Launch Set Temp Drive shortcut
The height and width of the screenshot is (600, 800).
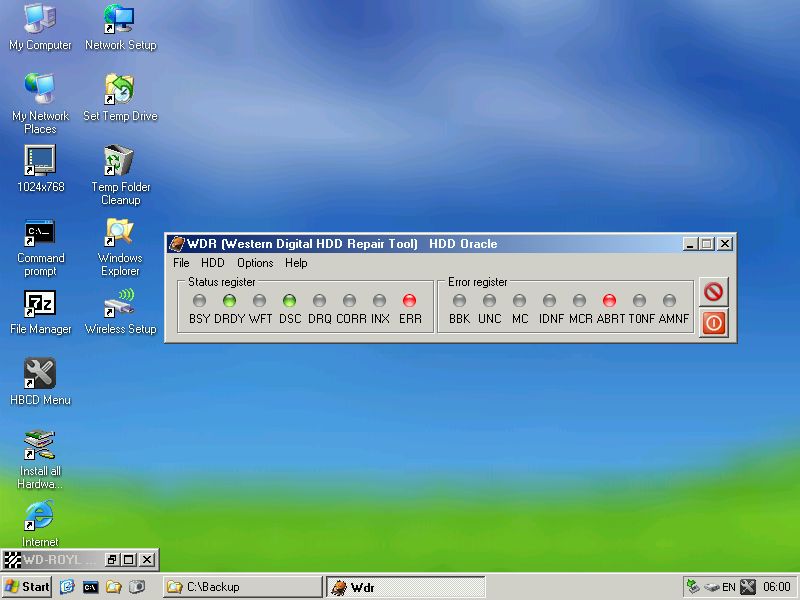[120, 97]
